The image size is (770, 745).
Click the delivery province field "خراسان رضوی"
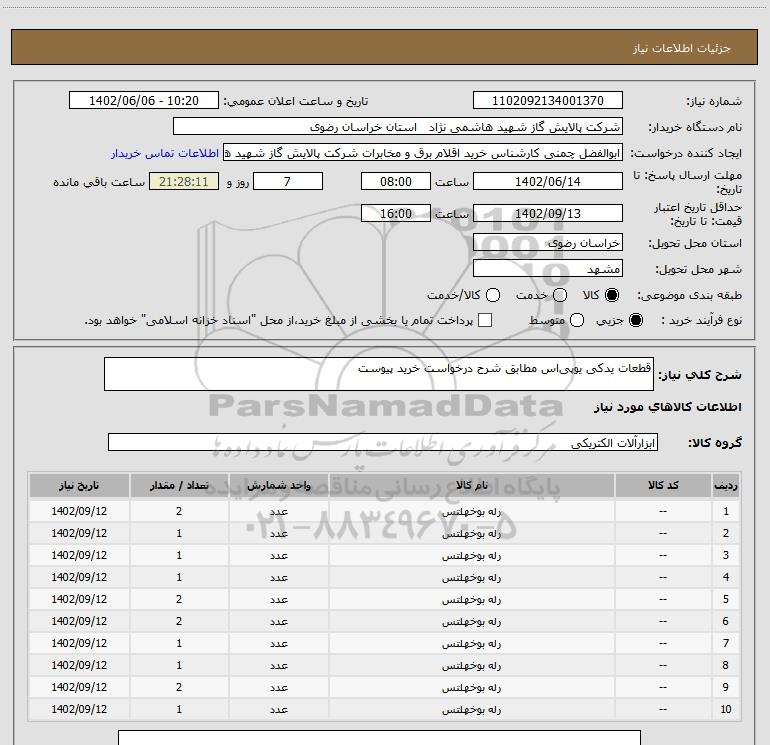547,243
